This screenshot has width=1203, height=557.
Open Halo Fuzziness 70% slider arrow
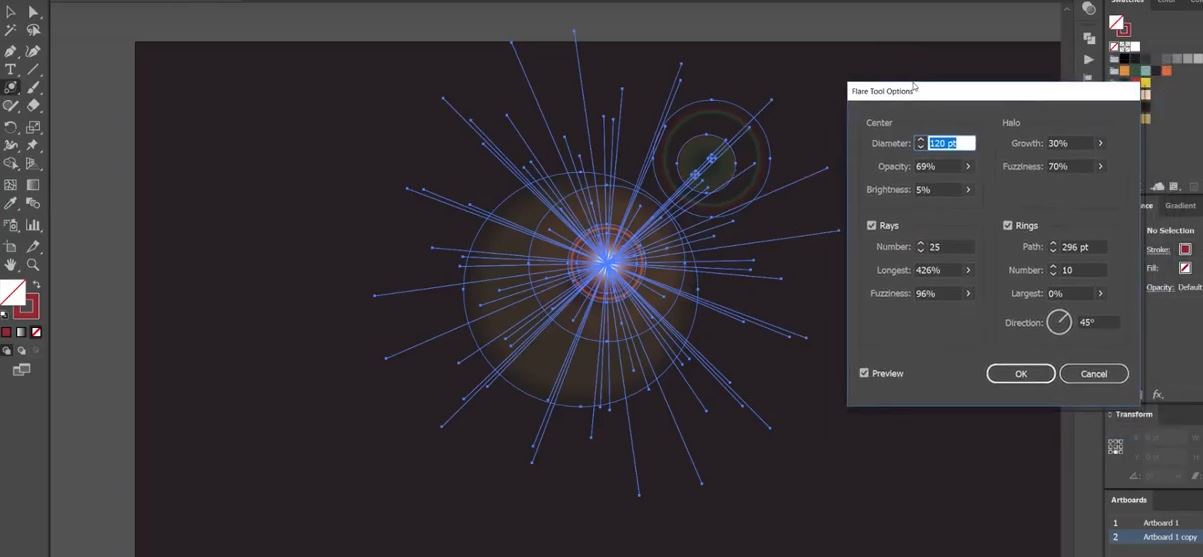pos(1100,167)
